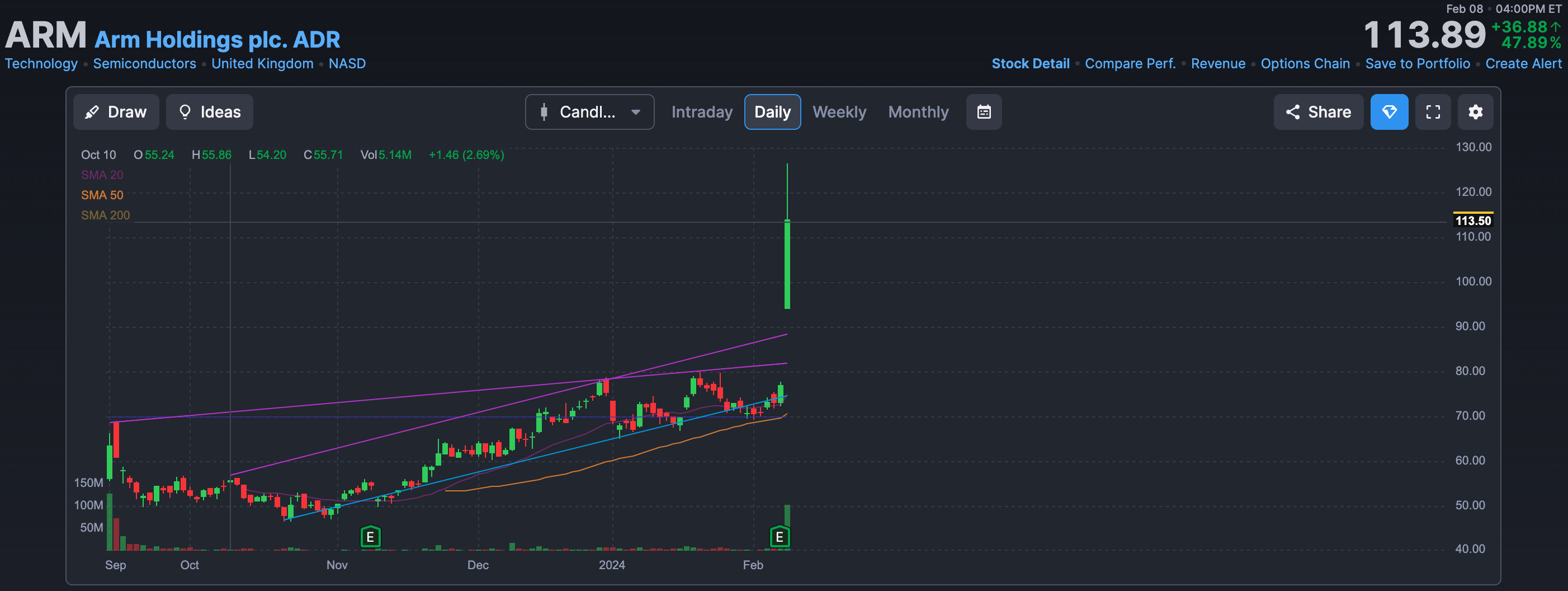The height and width of the screenshot is (591, 1568).
Task: Click the Arm Holdings plc. ADR company name
Action: click(x=218, y=40)
